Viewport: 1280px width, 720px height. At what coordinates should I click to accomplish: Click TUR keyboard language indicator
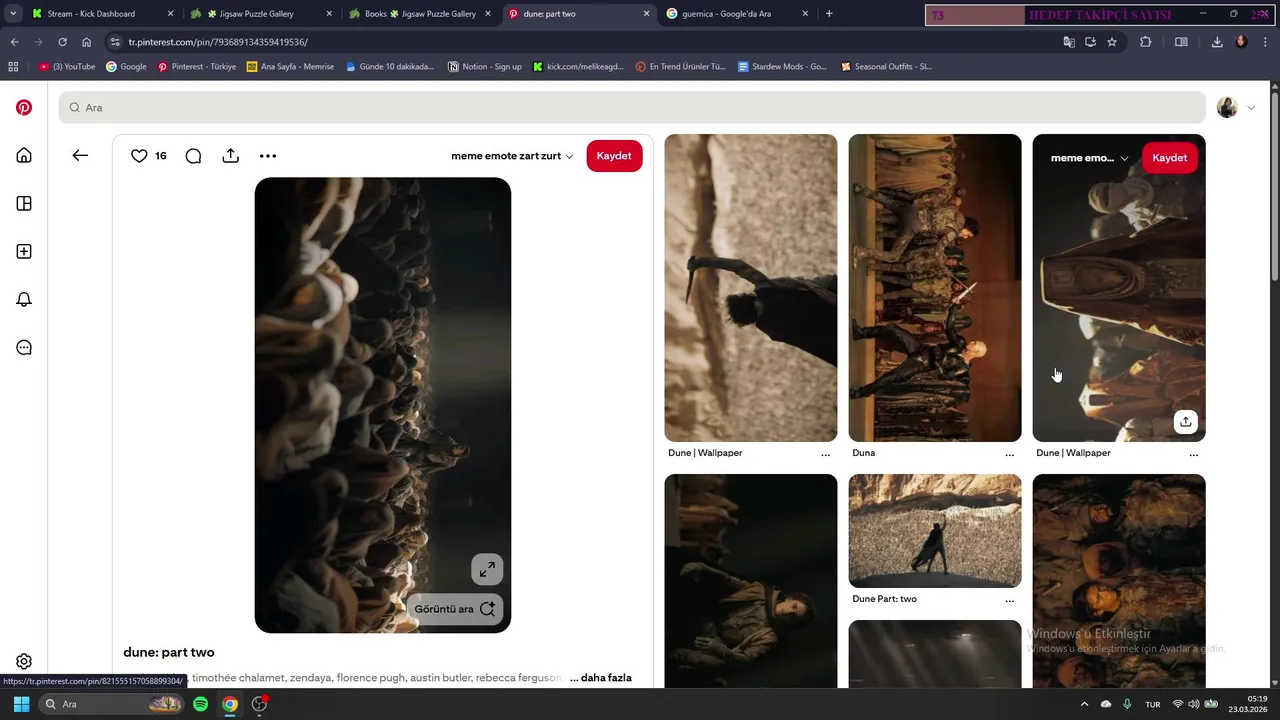(1152, 704)
